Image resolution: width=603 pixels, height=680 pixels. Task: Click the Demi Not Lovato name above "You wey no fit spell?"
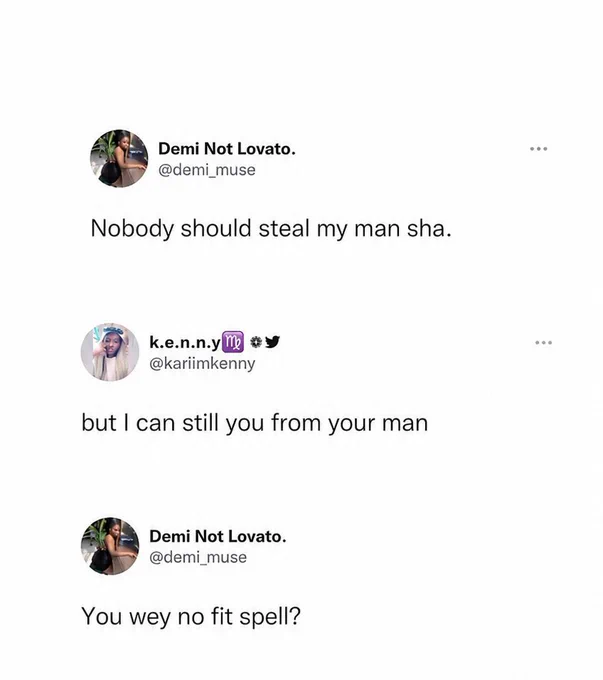coord(218,536)
